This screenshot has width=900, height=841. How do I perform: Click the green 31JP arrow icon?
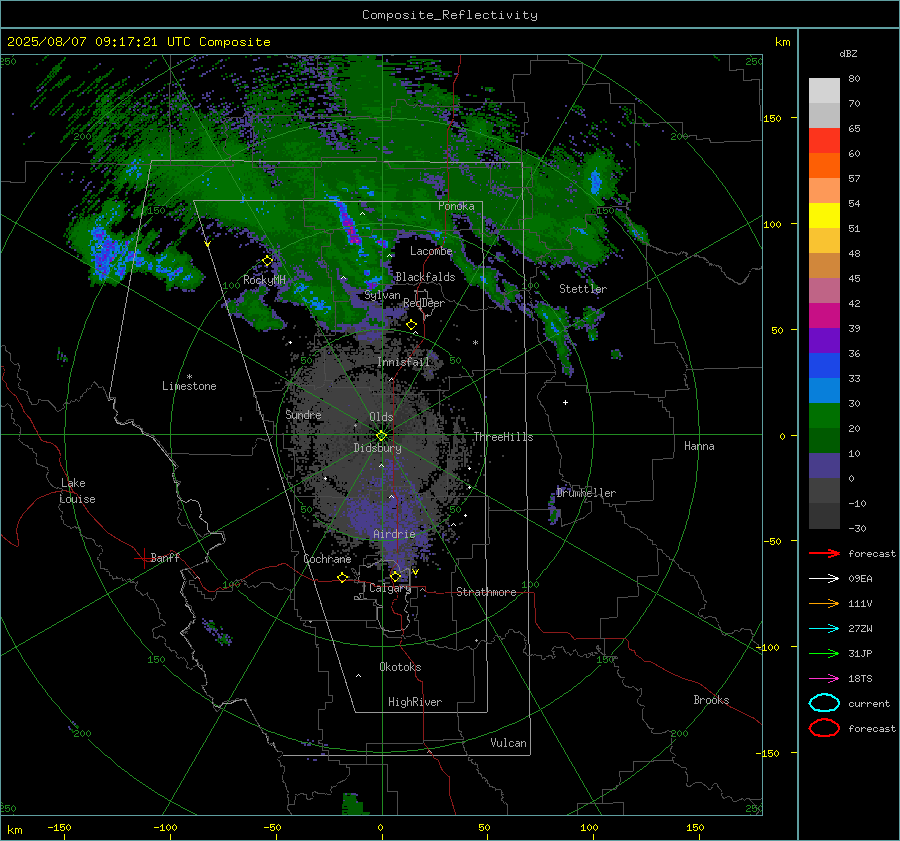[824, 653]
